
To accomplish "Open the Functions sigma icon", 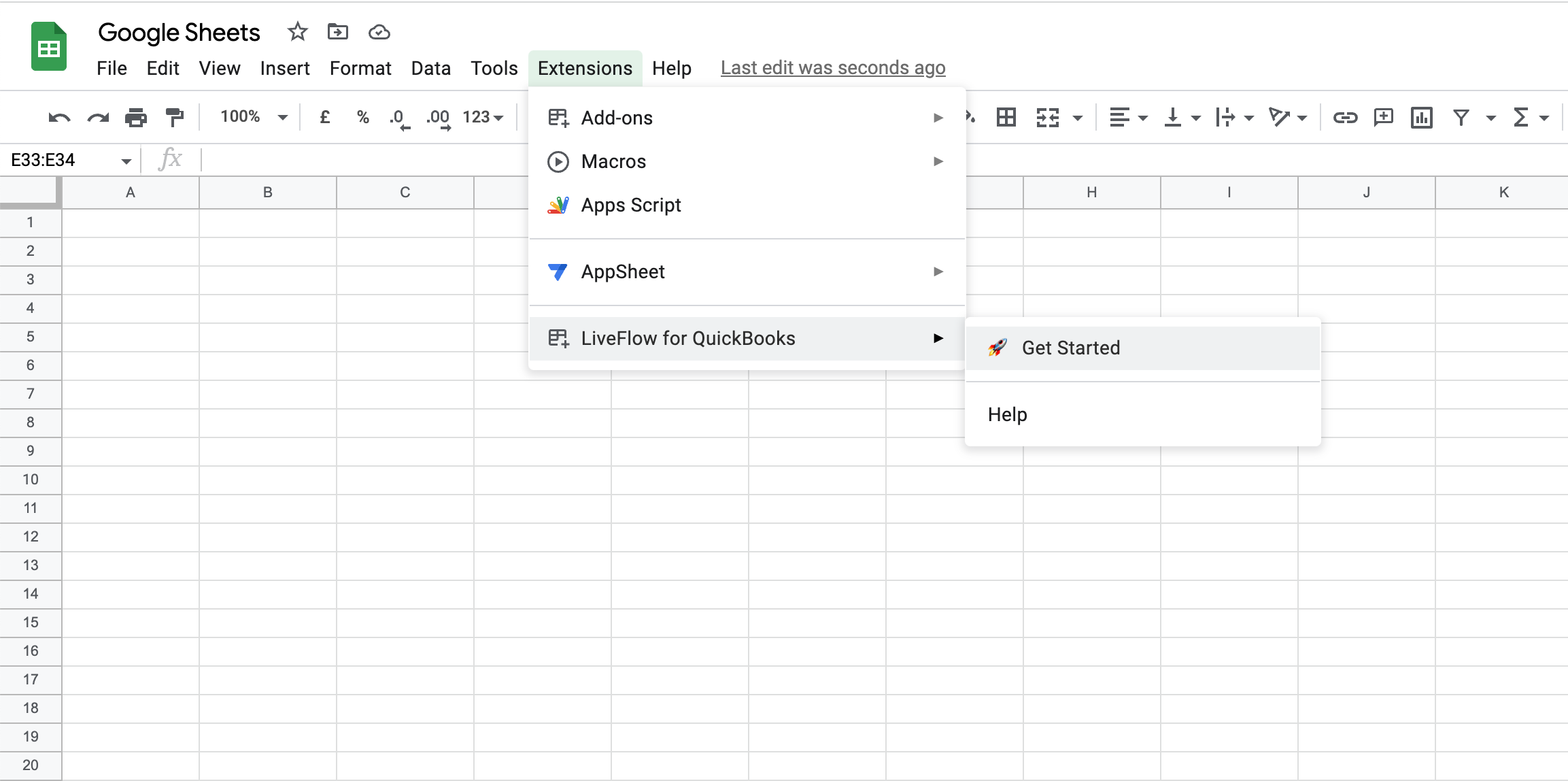I will (x=1521, y=117).
